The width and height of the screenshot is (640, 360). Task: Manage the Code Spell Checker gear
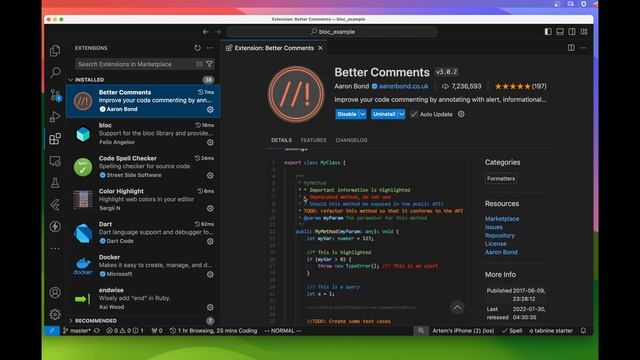tap(210, 176)
